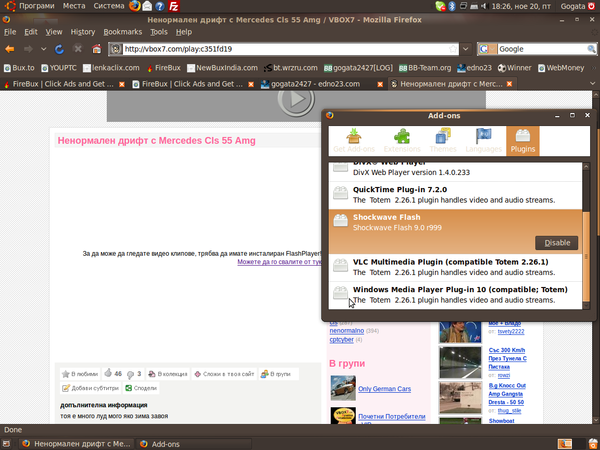600x450 pixels.
Task: Open the Bux.to bookmark
Action: point(19,68)
